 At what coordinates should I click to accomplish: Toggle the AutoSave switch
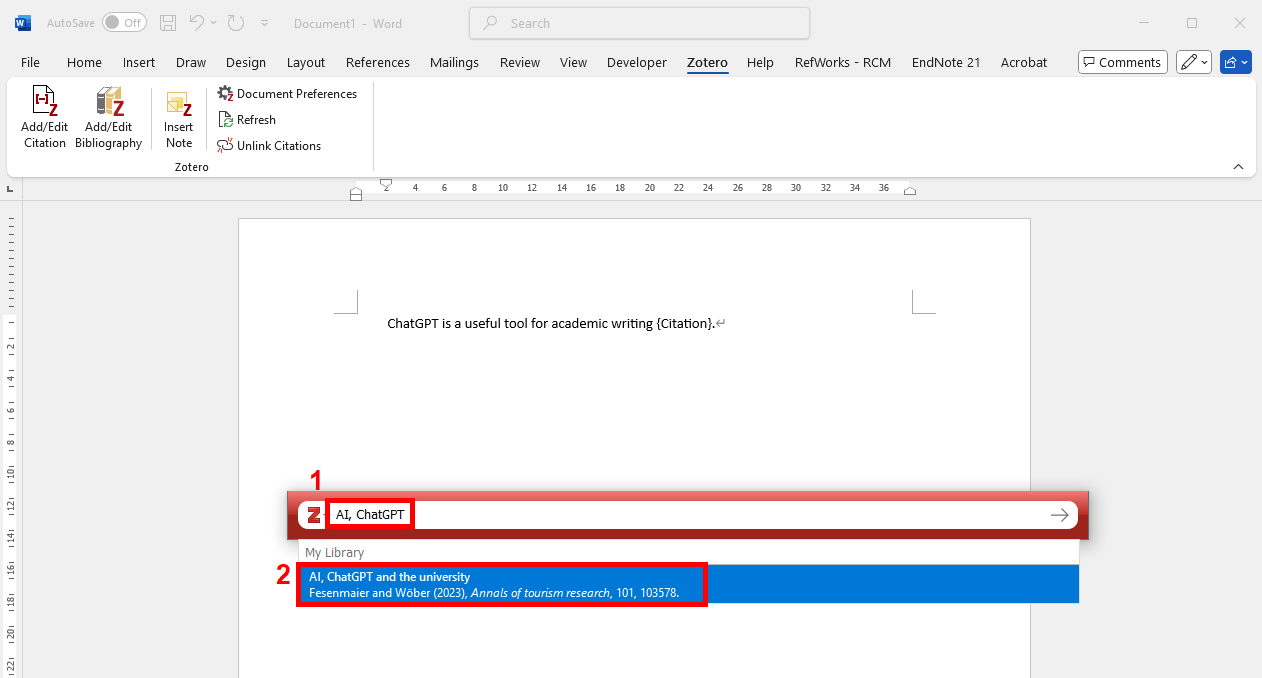124,23
